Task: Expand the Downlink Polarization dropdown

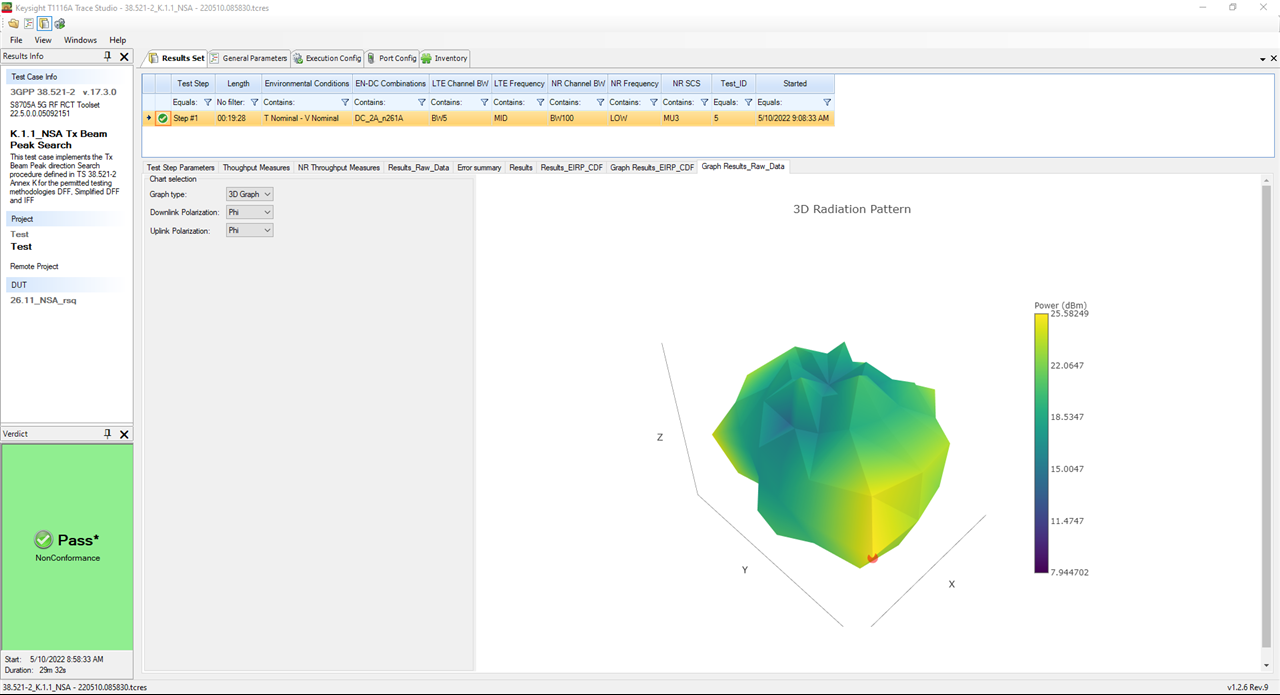Action: [249, 212]
